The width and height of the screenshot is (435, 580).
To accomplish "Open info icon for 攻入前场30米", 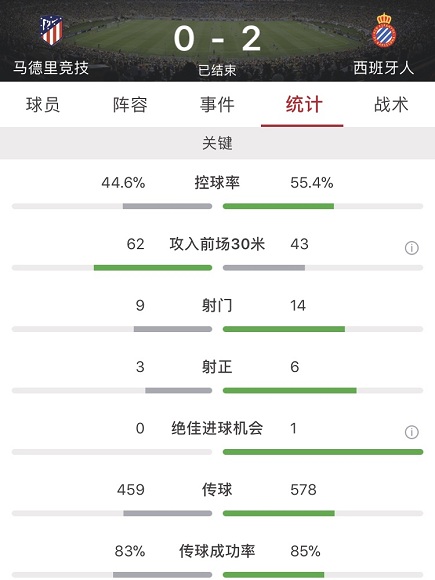I will tap(412, 248).
